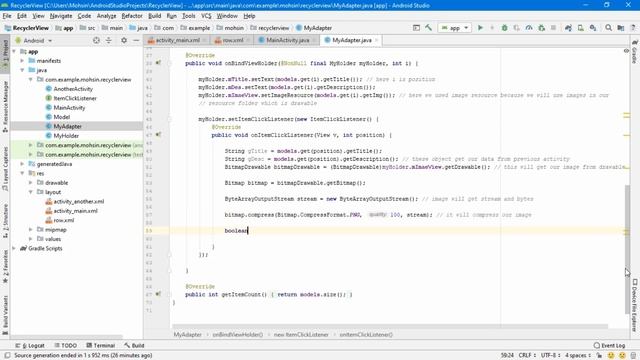
Task: Attach debugger to Android process icon
Action: click(541, 28)
